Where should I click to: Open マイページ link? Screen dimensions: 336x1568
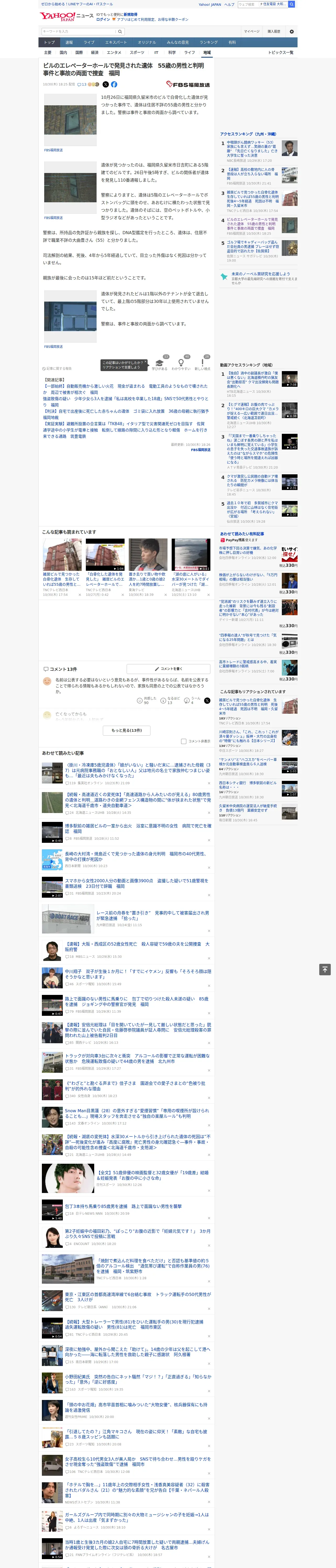(x=252, y=31)
